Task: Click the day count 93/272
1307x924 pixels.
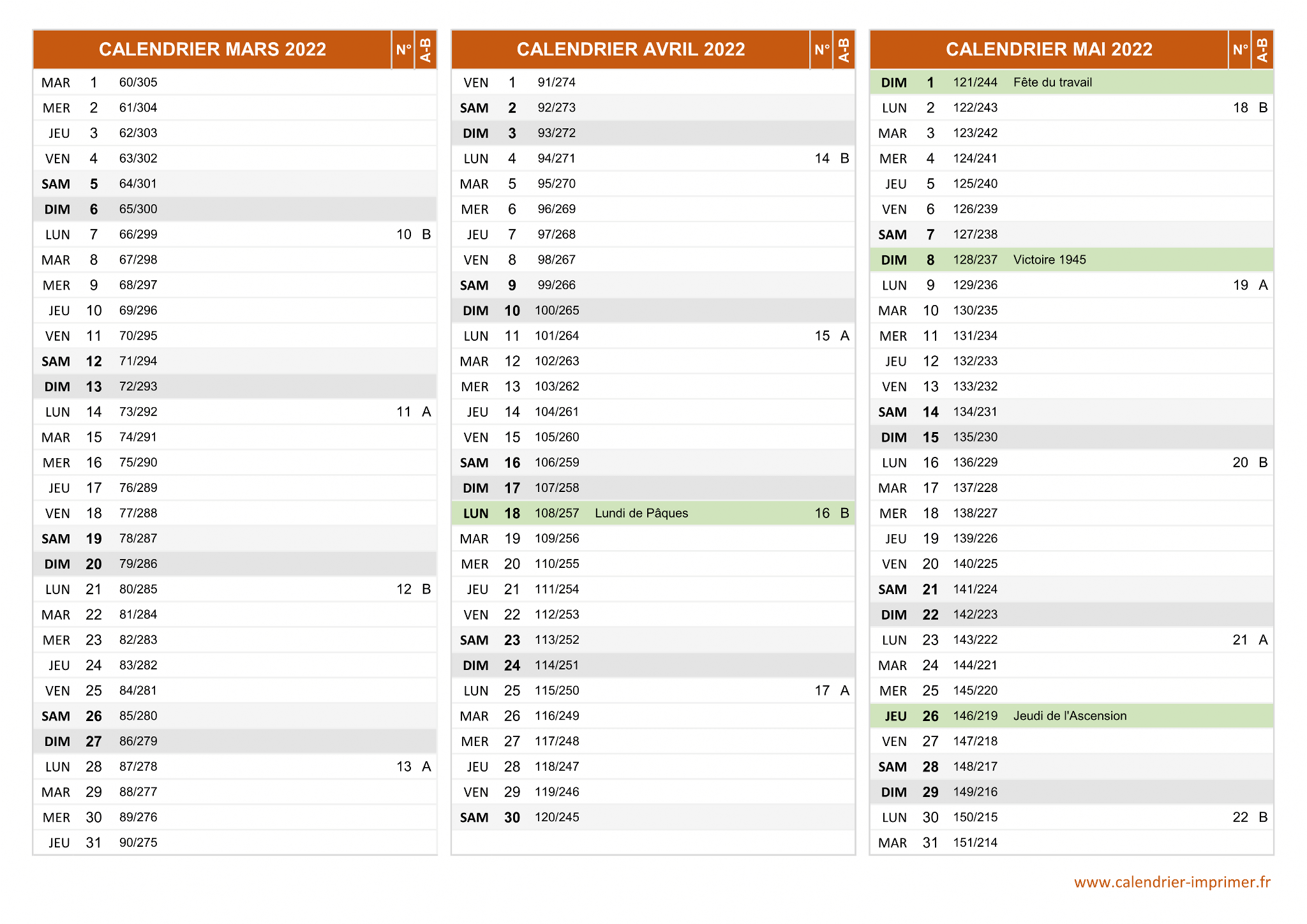Action: pos(556,133)
